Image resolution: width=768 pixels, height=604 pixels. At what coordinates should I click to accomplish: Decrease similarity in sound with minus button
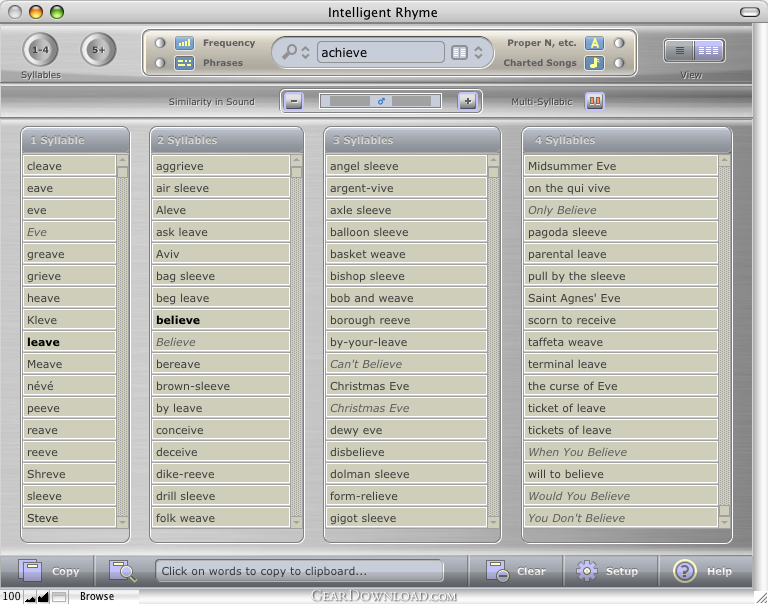click(x=293, y=101)
